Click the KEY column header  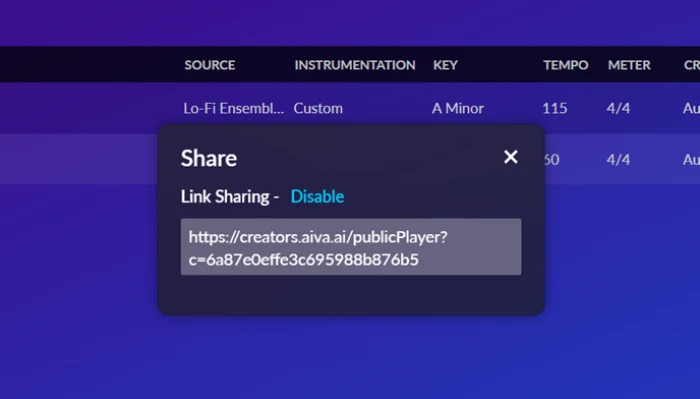(x=445, y=65)
